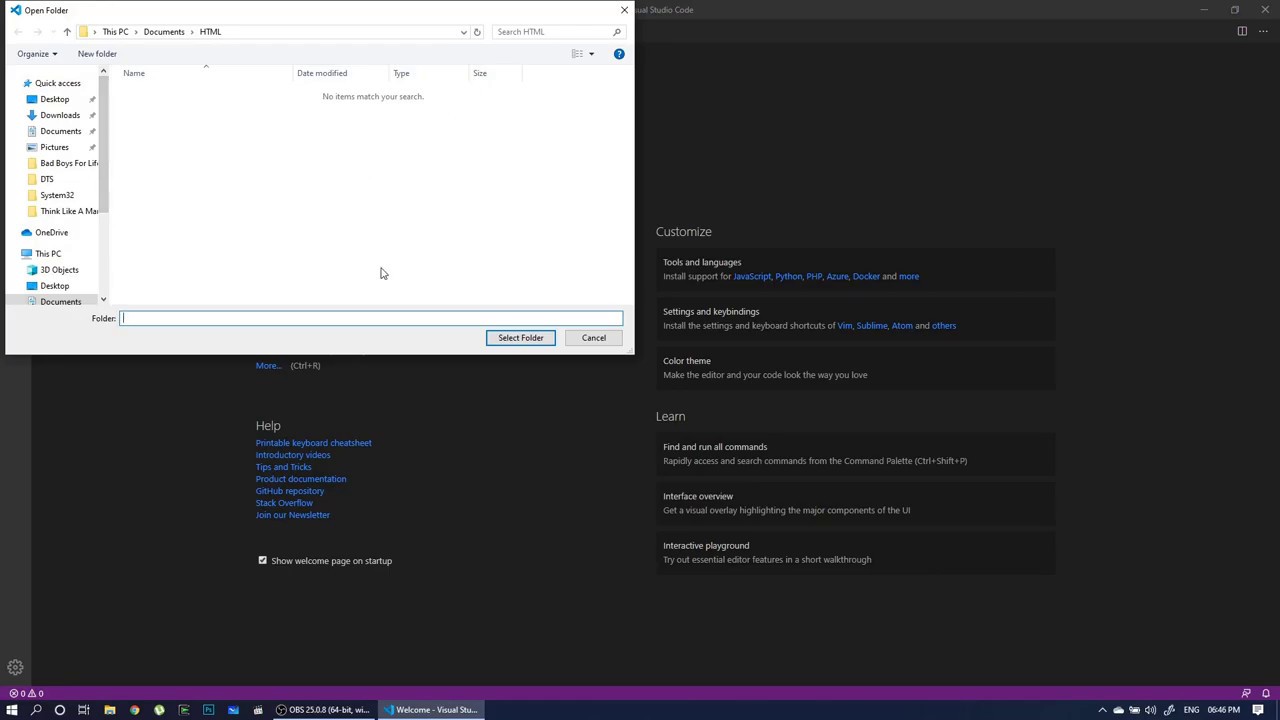
Task: Open the view options dropdown arrow
Action: pos(591,54)
